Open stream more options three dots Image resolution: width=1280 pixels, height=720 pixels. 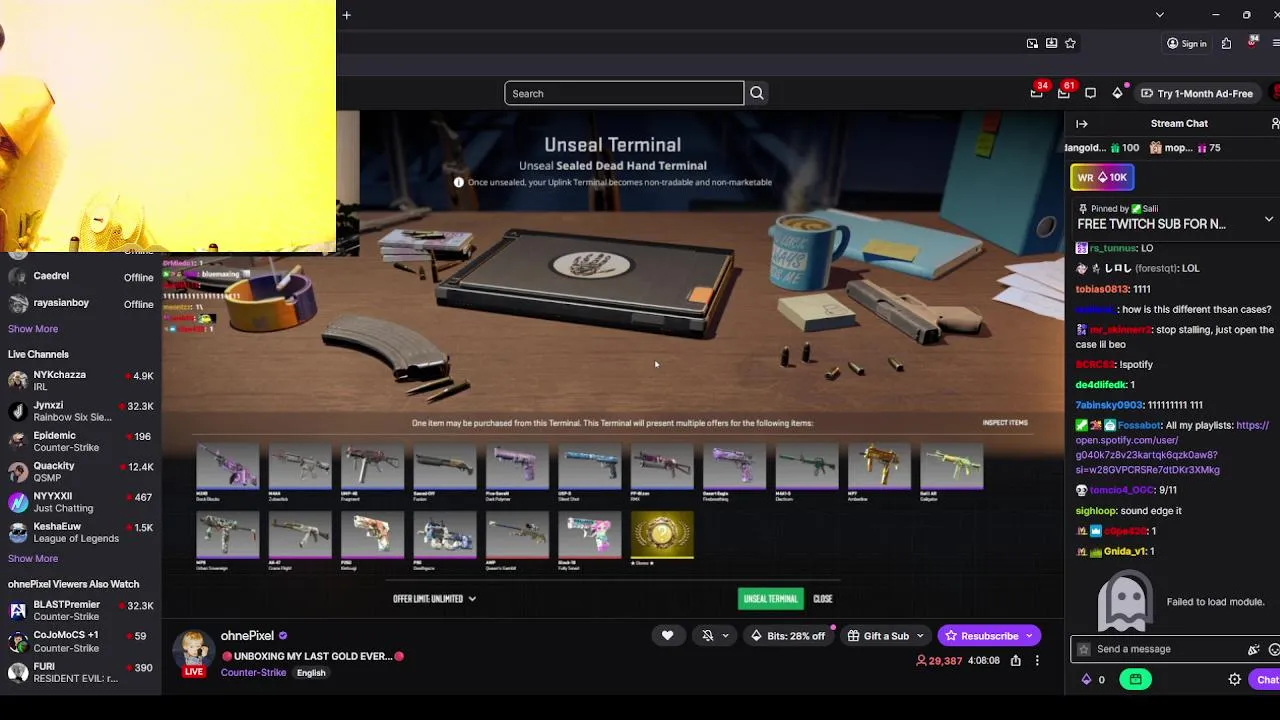[1037, 660]
